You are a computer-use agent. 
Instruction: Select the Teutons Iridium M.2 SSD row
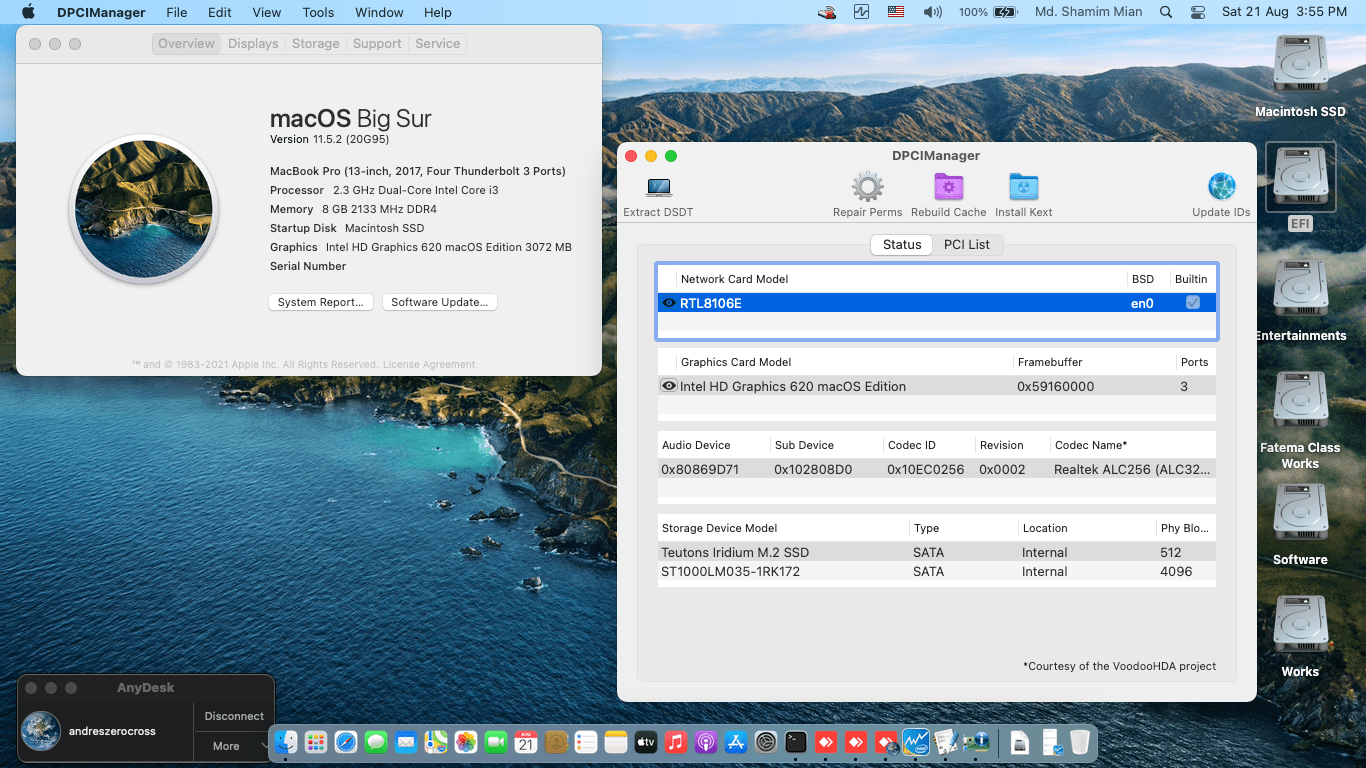[x=936, y=552]
